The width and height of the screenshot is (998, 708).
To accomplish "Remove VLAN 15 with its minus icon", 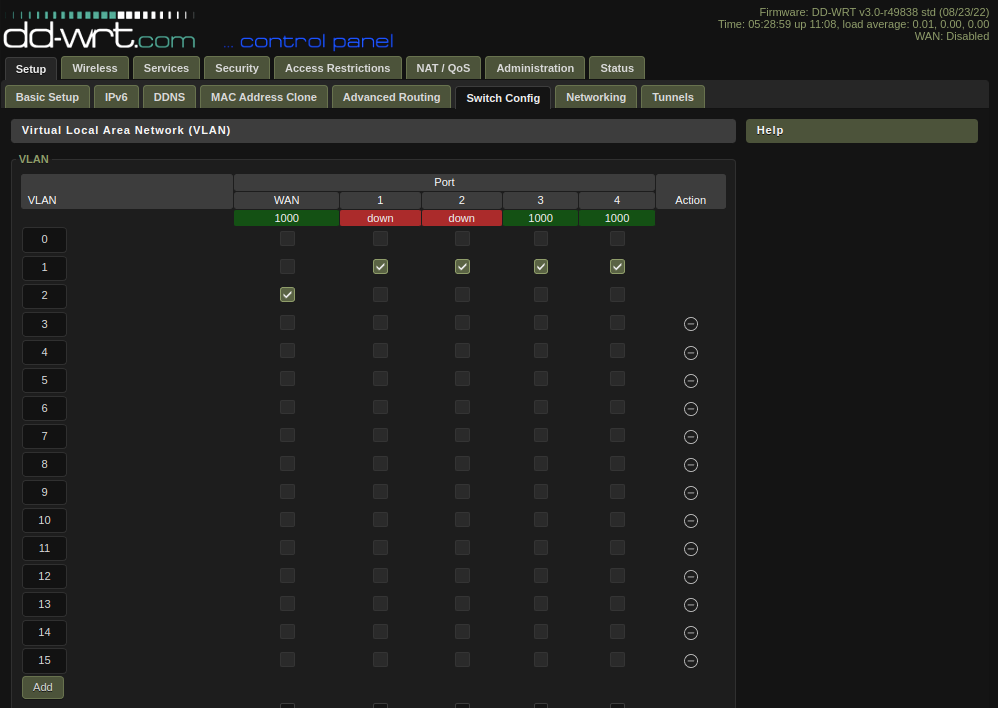I will tap(690, 660).
